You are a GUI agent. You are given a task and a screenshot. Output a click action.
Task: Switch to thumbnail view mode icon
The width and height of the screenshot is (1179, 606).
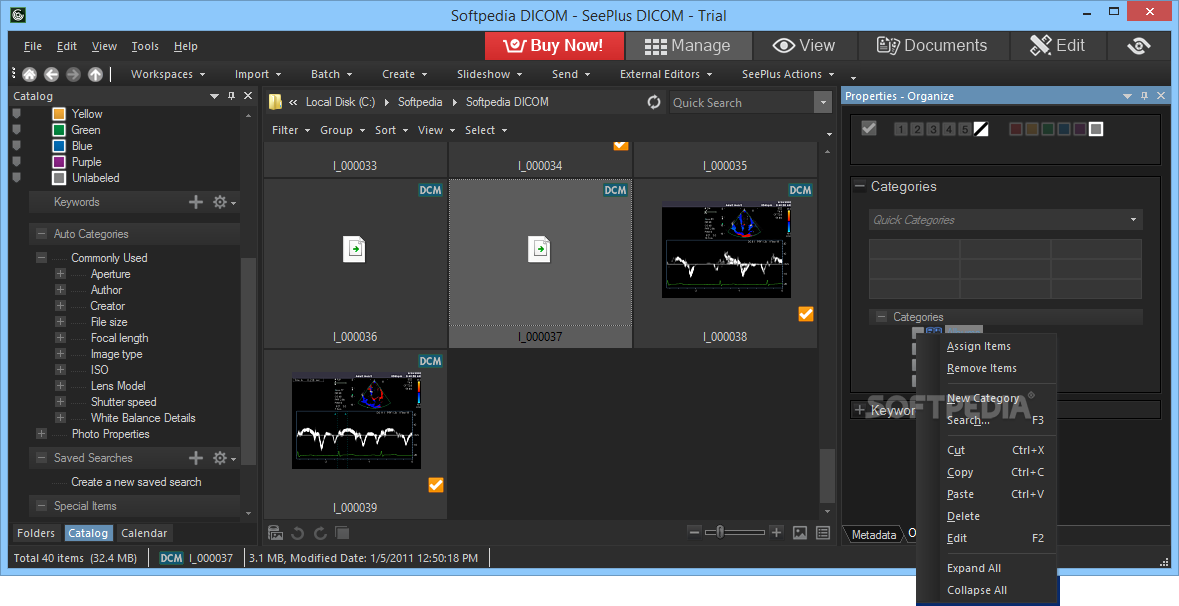pos(800,532)
